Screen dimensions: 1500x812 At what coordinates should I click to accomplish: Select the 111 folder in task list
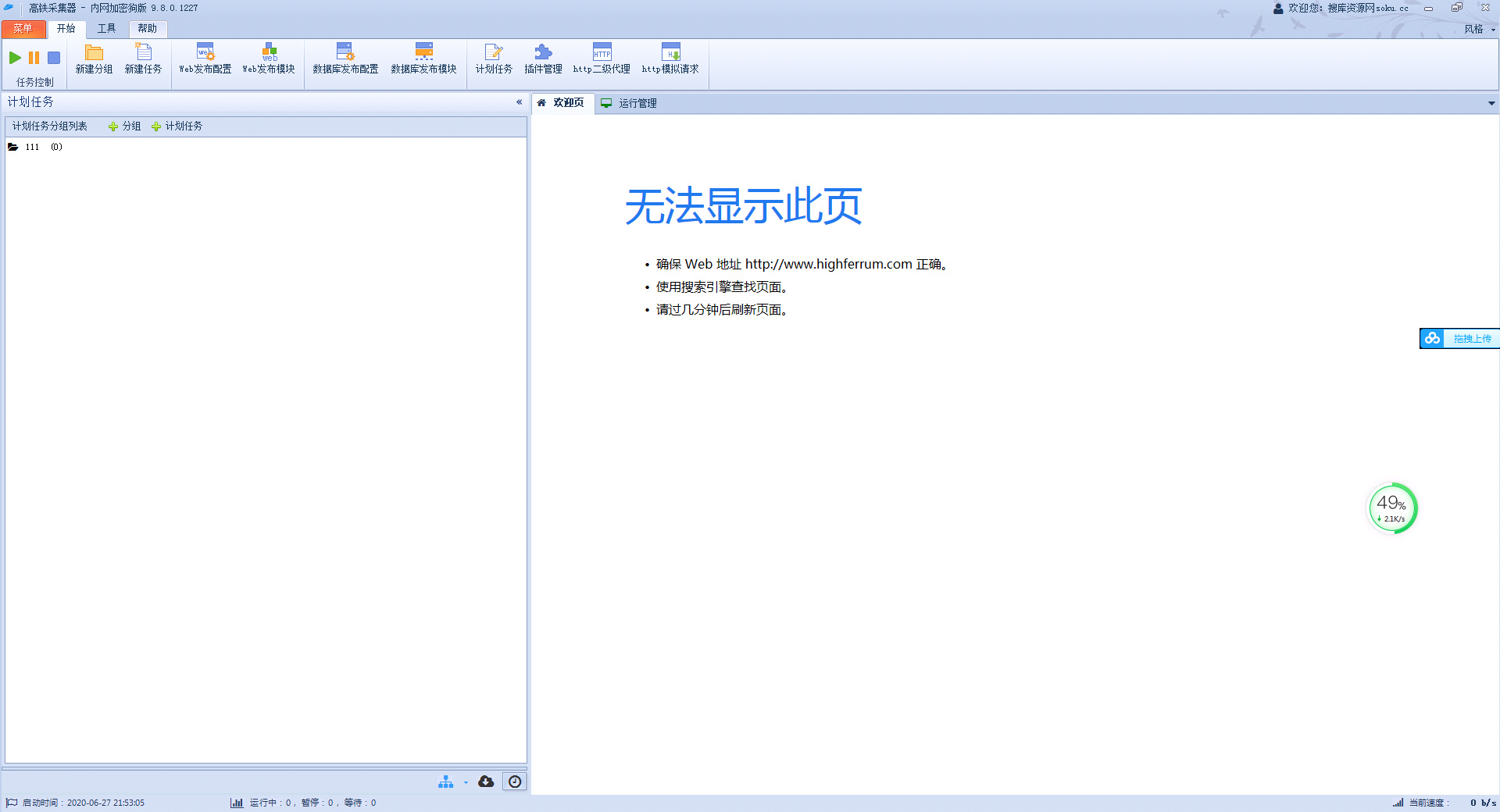[31, 147]
